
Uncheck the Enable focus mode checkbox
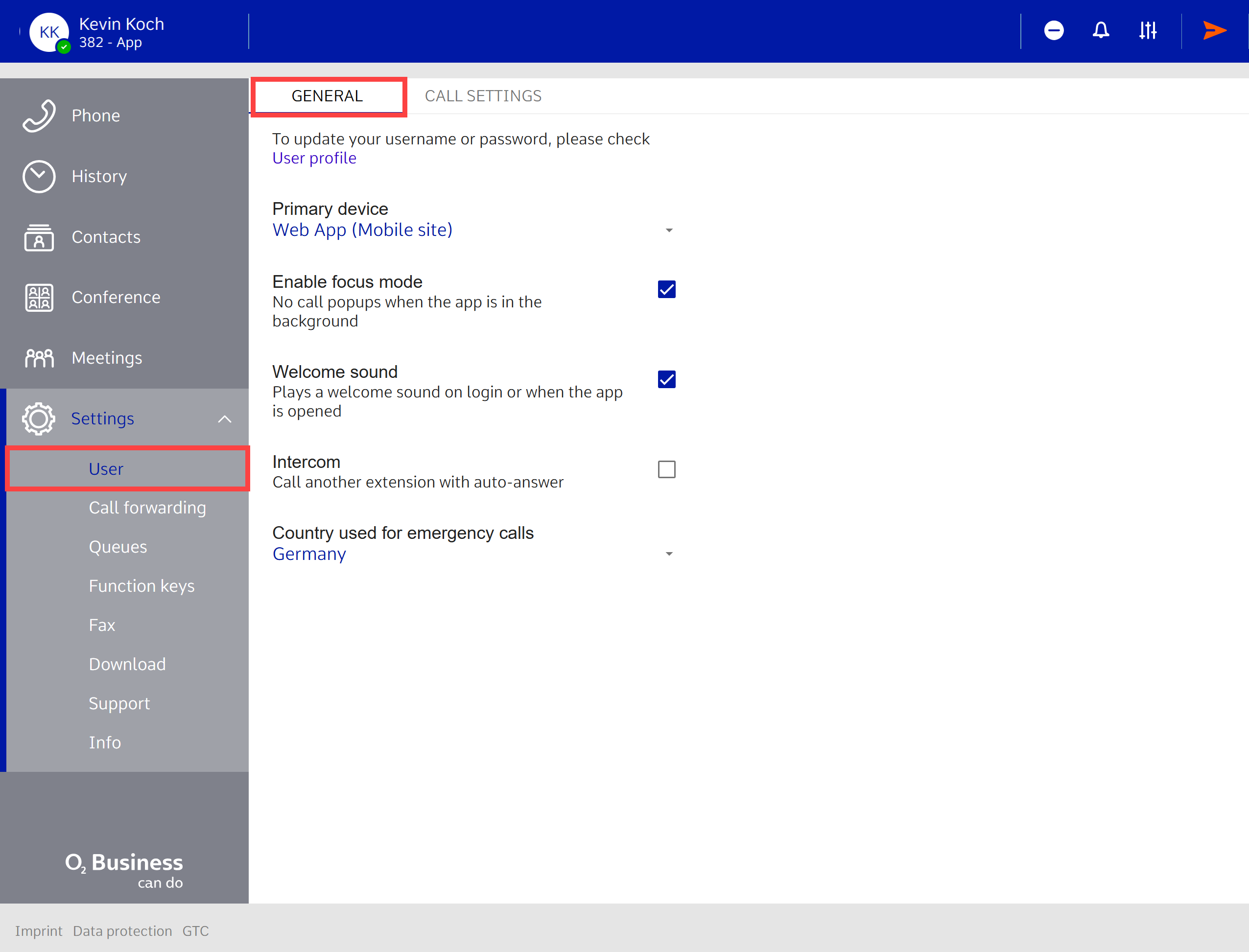point(666,290)
